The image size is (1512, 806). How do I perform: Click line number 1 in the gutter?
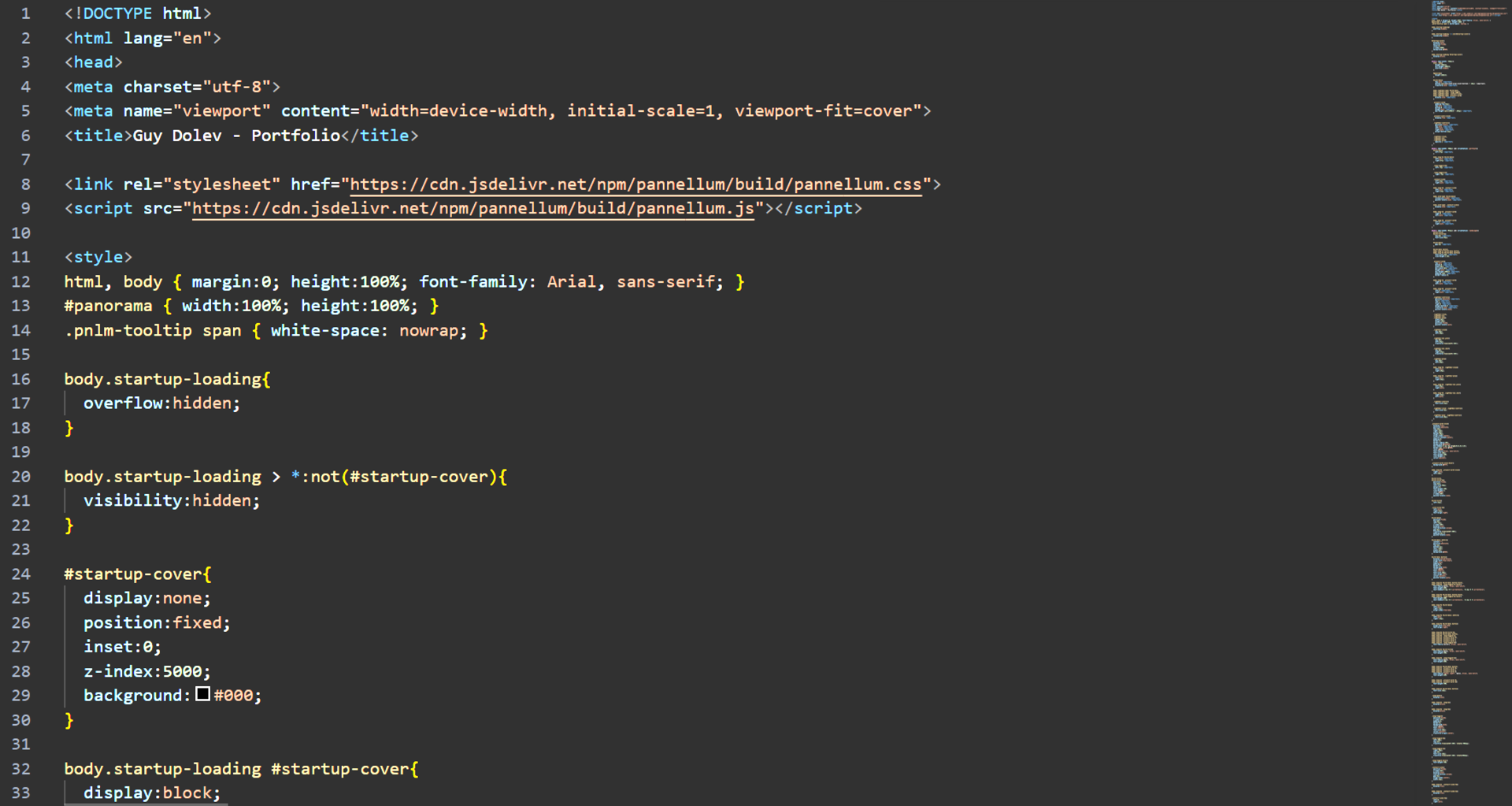26,13
